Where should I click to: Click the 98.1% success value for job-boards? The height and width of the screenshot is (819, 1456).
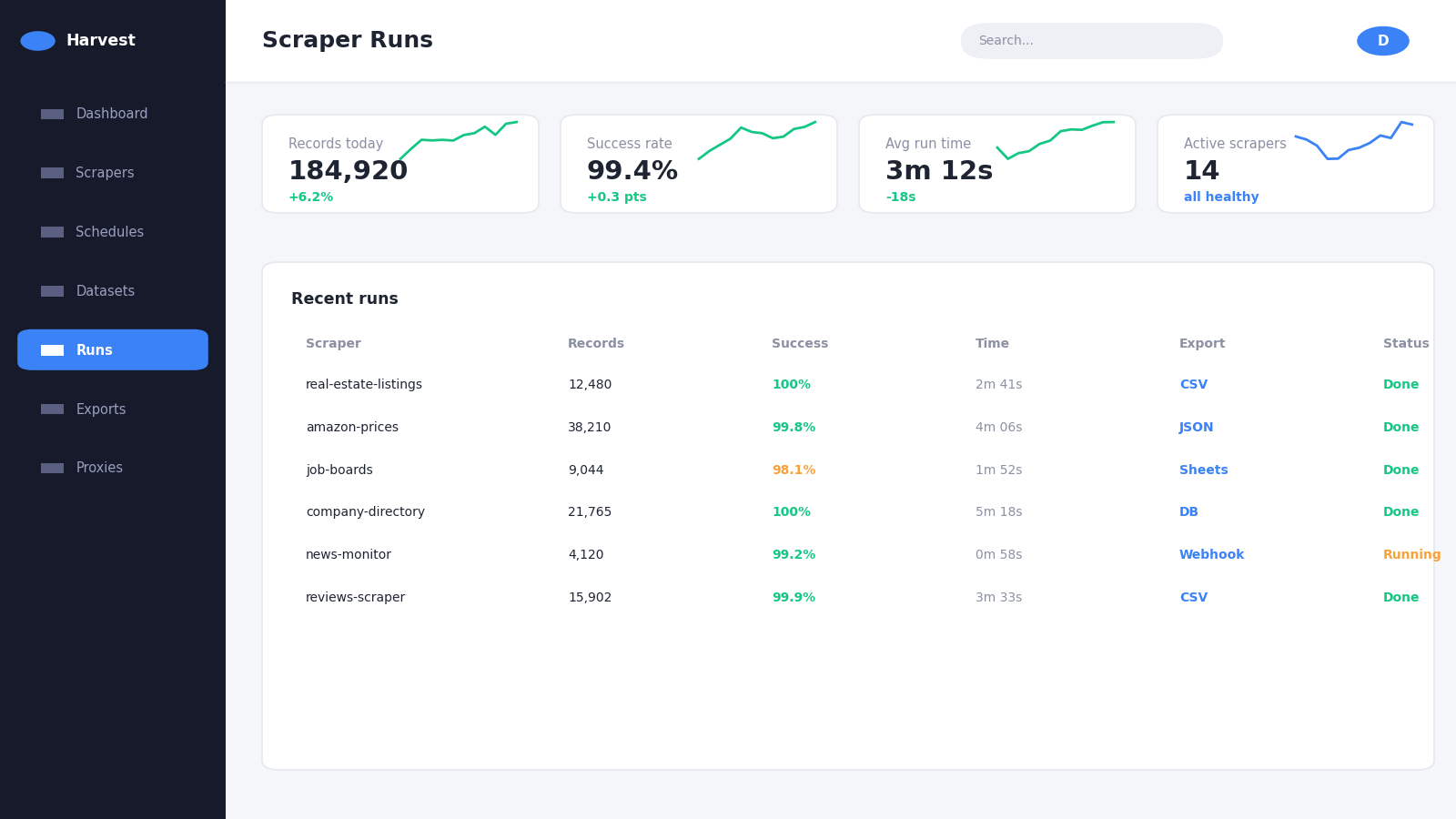point(794,470)
